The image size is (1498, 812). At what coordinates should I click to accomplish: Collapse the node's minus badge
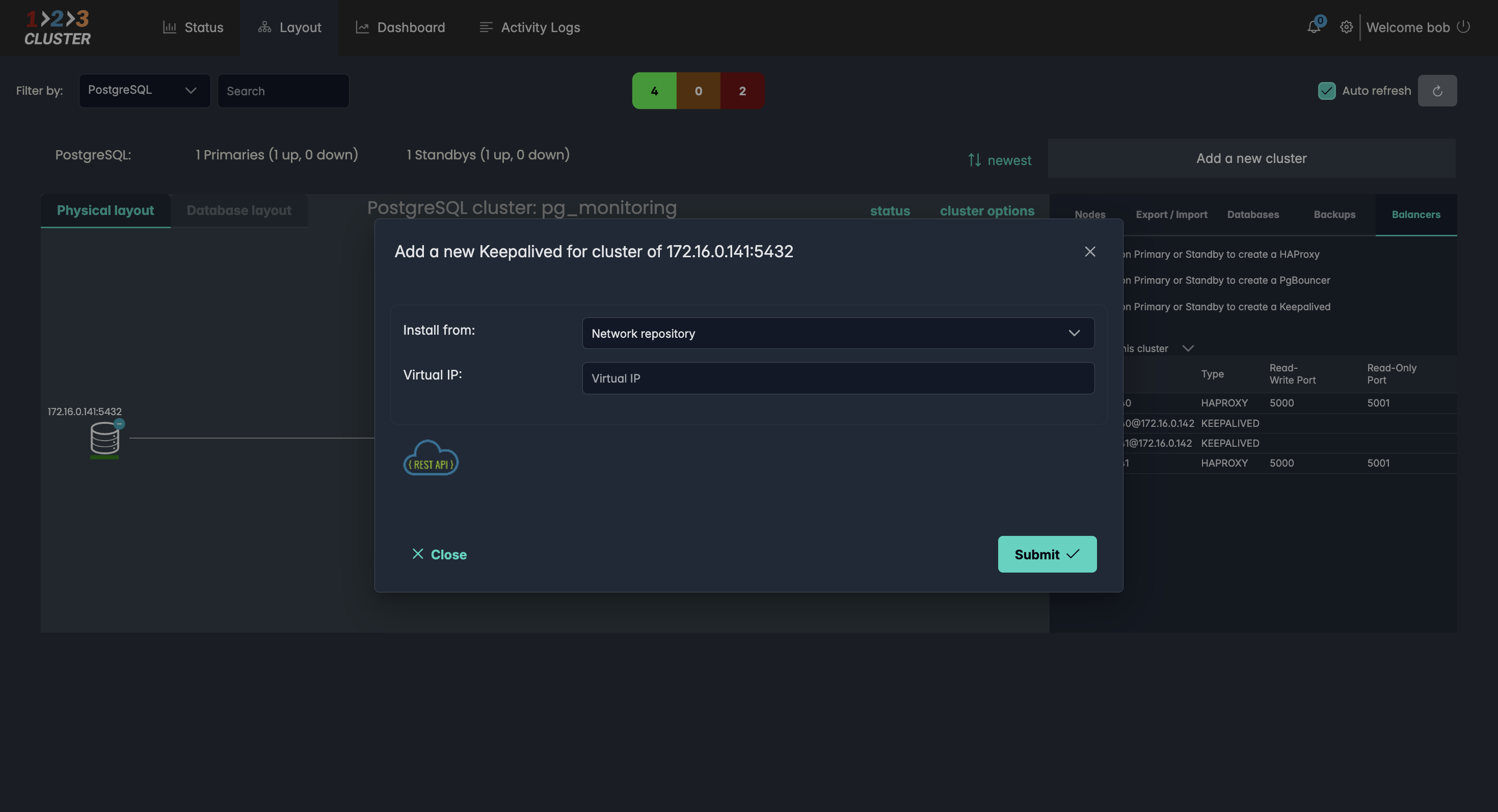[x=119, y=424]
